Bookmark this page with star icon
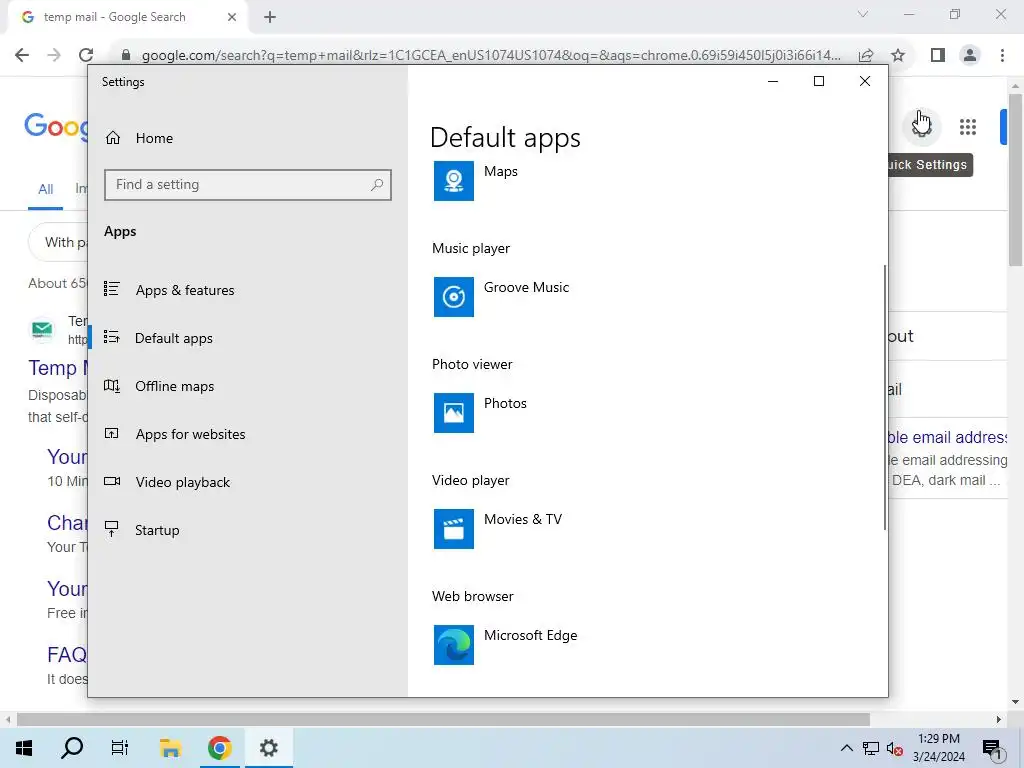The height and width of the screenshot is (768, 1024). point(898,55)
